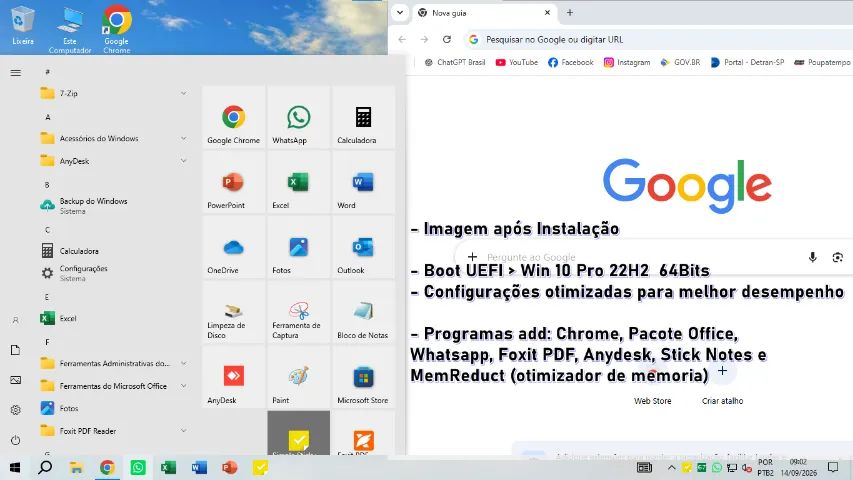The image size is (853, 480).
Task: Open Configurações in the app list
Action: click(114, 273)
